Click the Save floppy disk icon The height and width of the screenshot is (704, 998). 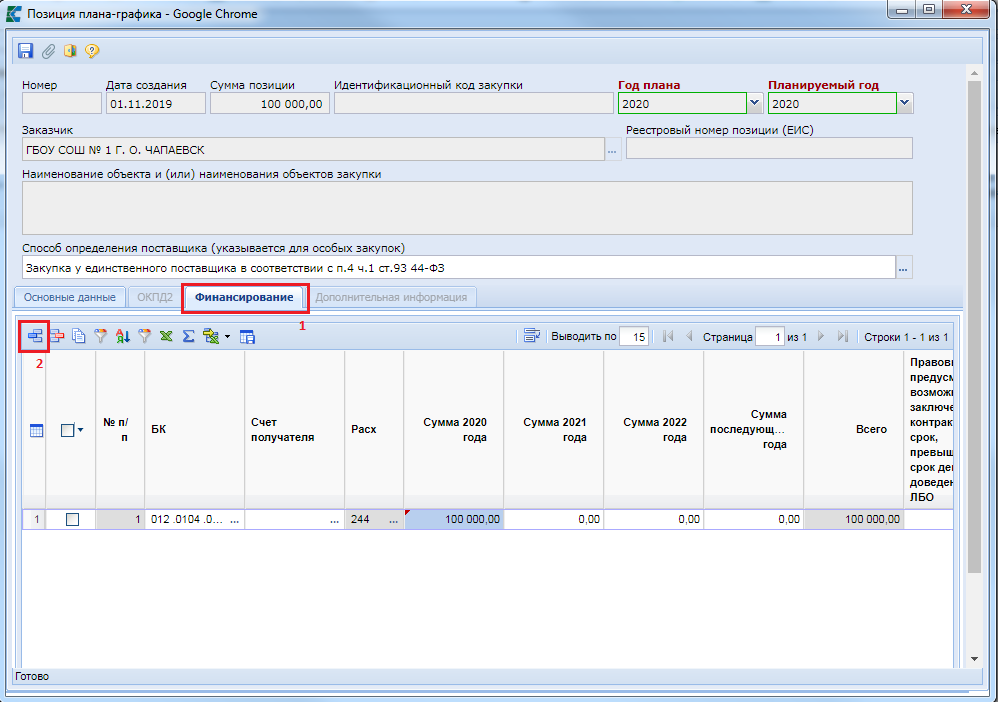coord(25,51)
